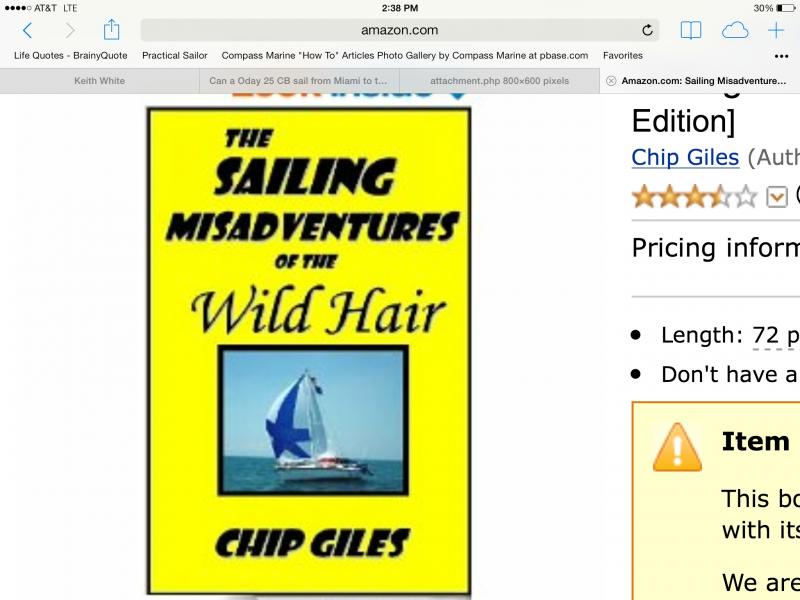Show iCloud Tabs via cloud icon
This screenshot has height=600, width=800.
point(735,31)
